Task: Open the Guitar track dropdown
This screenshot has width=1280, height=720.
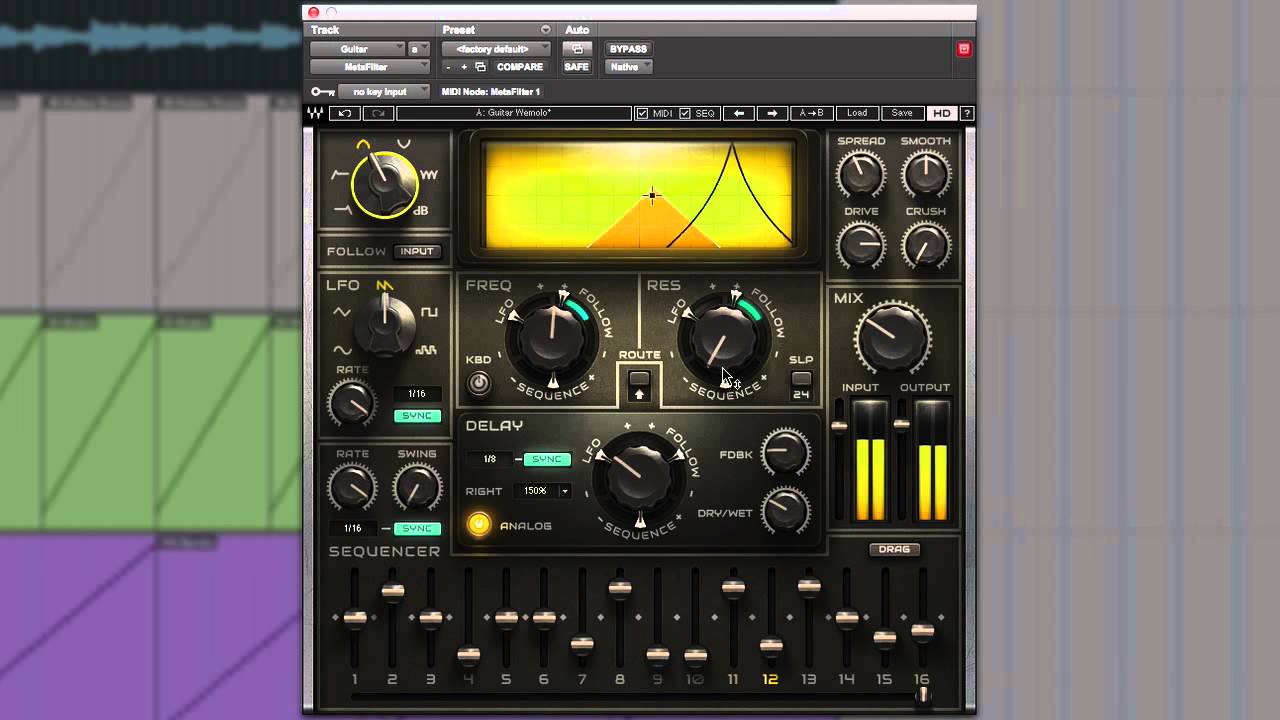Action: pos(357,49)
